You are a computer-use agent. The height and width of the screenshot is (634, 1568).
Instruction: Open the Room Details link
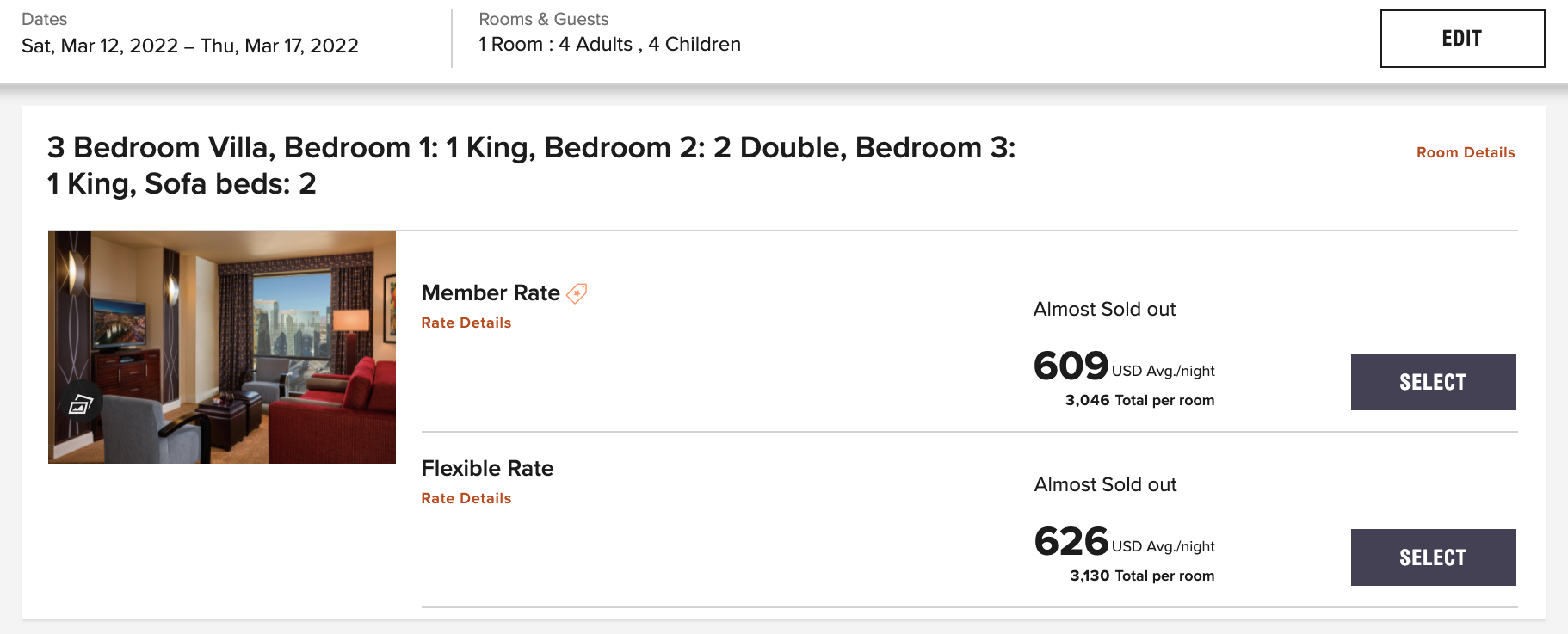[x=1465, y=152]
